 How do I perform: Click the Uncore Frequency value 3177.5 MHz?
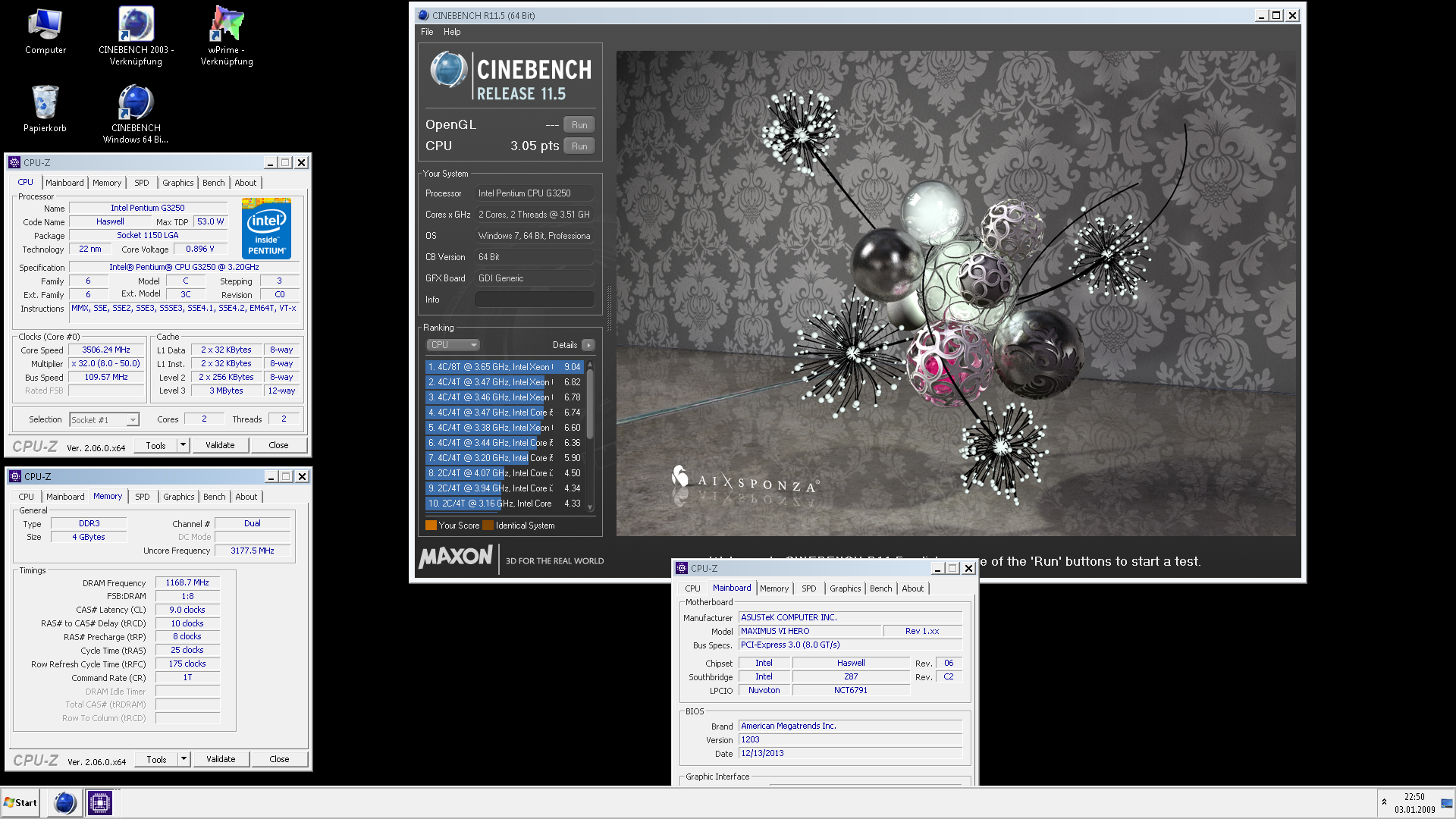click(253, 551)
